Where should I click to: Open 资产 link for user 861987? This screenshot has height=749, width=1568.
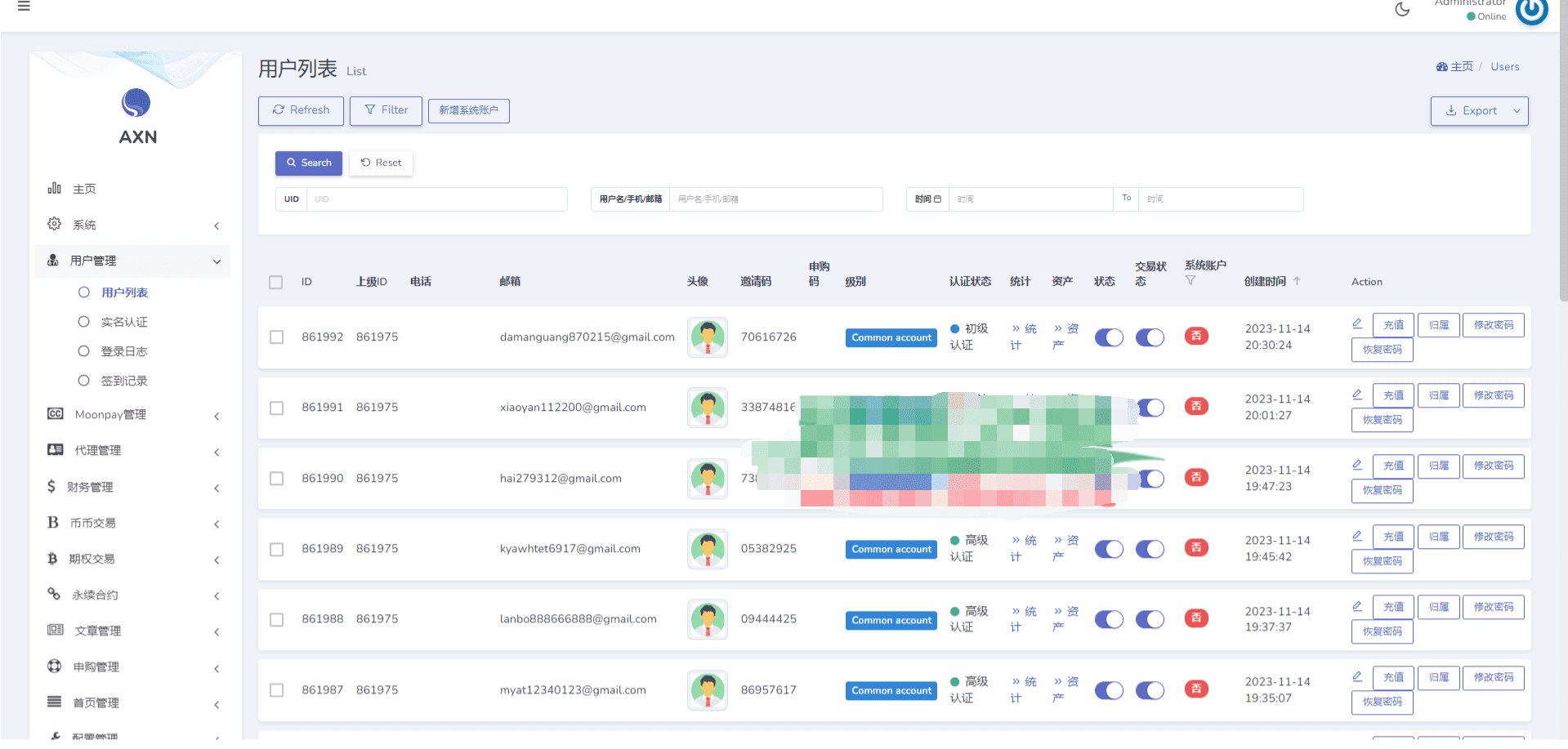(1065, 689)
